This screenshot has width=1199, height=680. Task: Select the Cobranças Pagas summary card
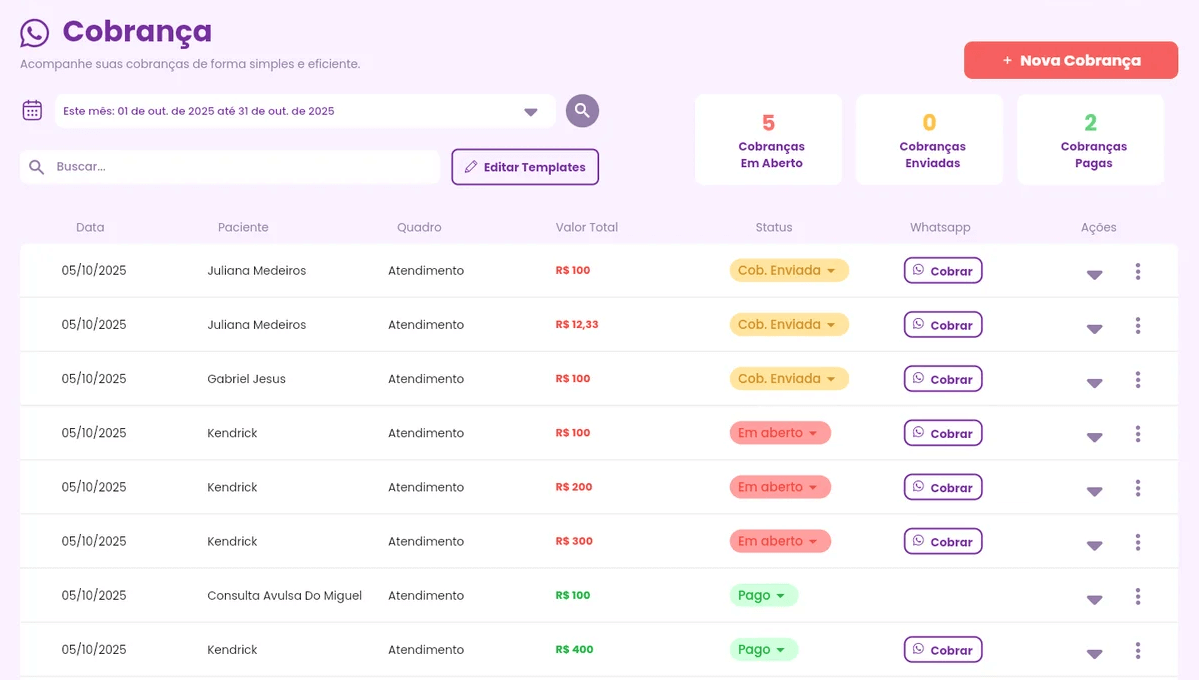point(1090,140)
